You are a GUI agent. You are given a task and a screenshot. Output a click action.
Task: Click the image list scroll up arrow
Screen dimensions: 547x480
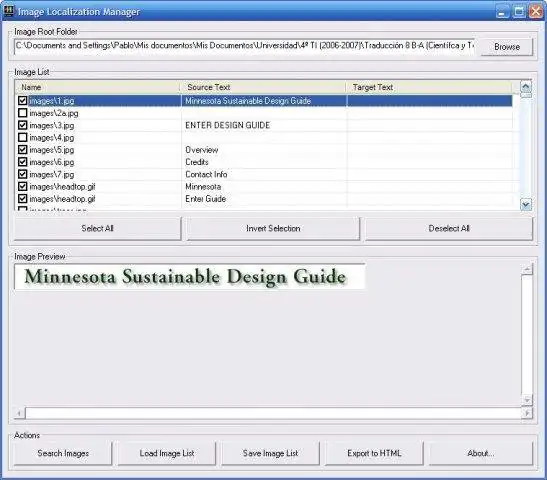tap(526, 87)
